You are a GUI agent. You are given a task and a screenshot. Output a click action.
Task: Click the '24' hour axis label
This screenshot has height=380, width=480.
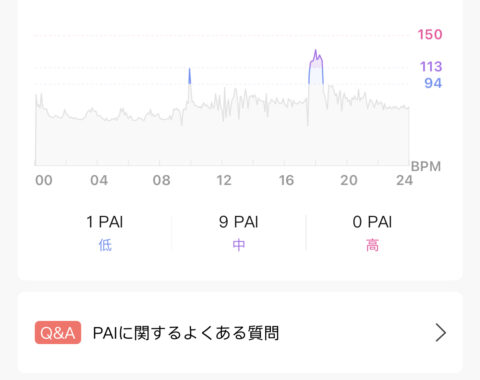click(404, 180)
